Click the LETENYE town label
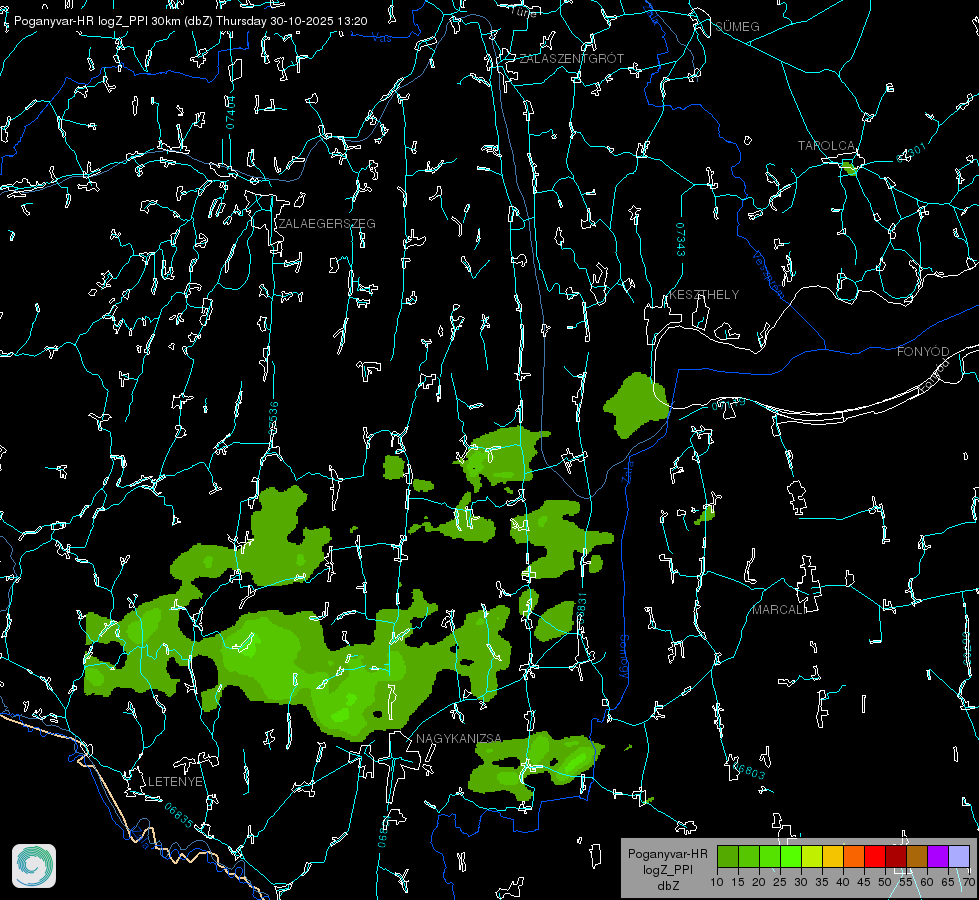Viewport: 979px width, 900px height. click(x=175, y=781)
